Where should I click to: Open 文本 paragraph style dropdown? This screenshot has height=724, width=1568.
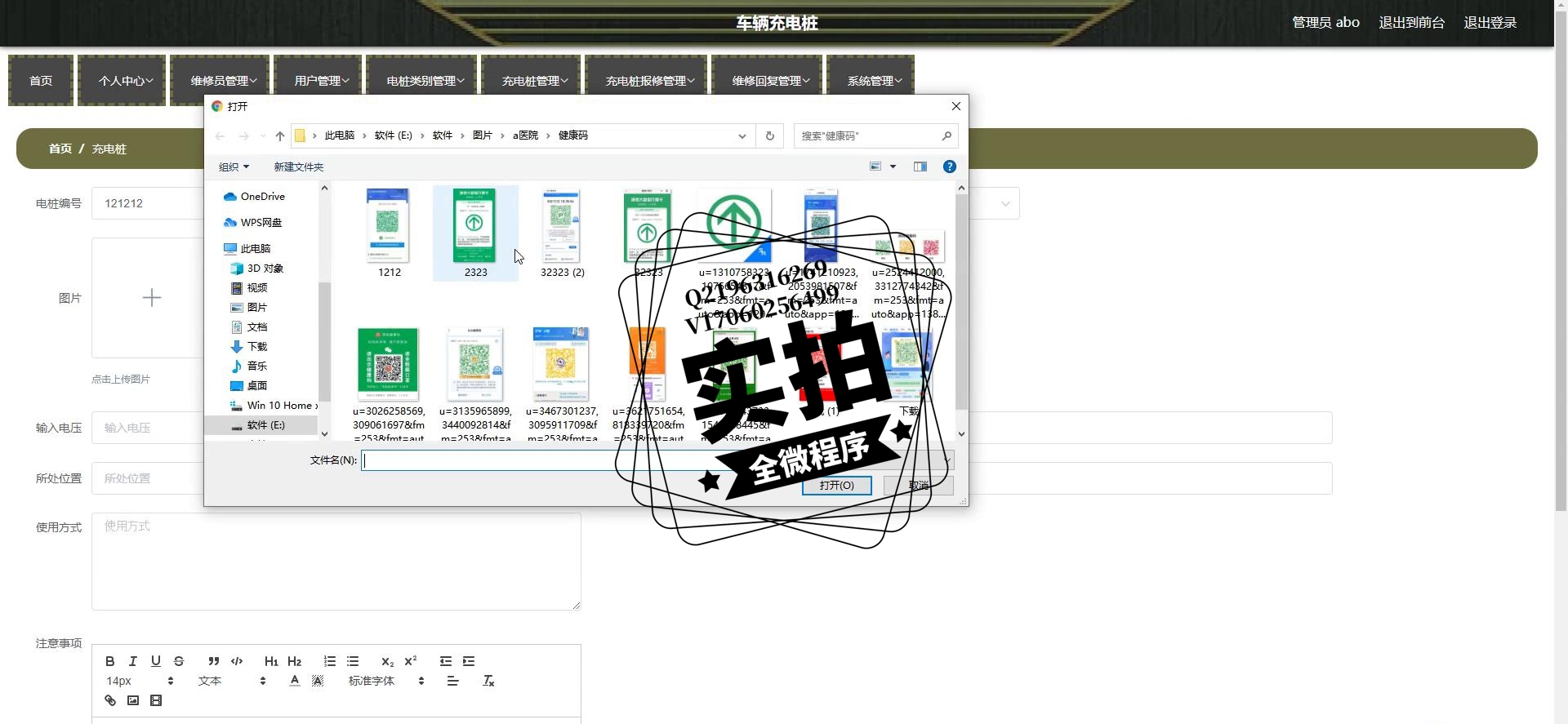click(x=232, y=681)
